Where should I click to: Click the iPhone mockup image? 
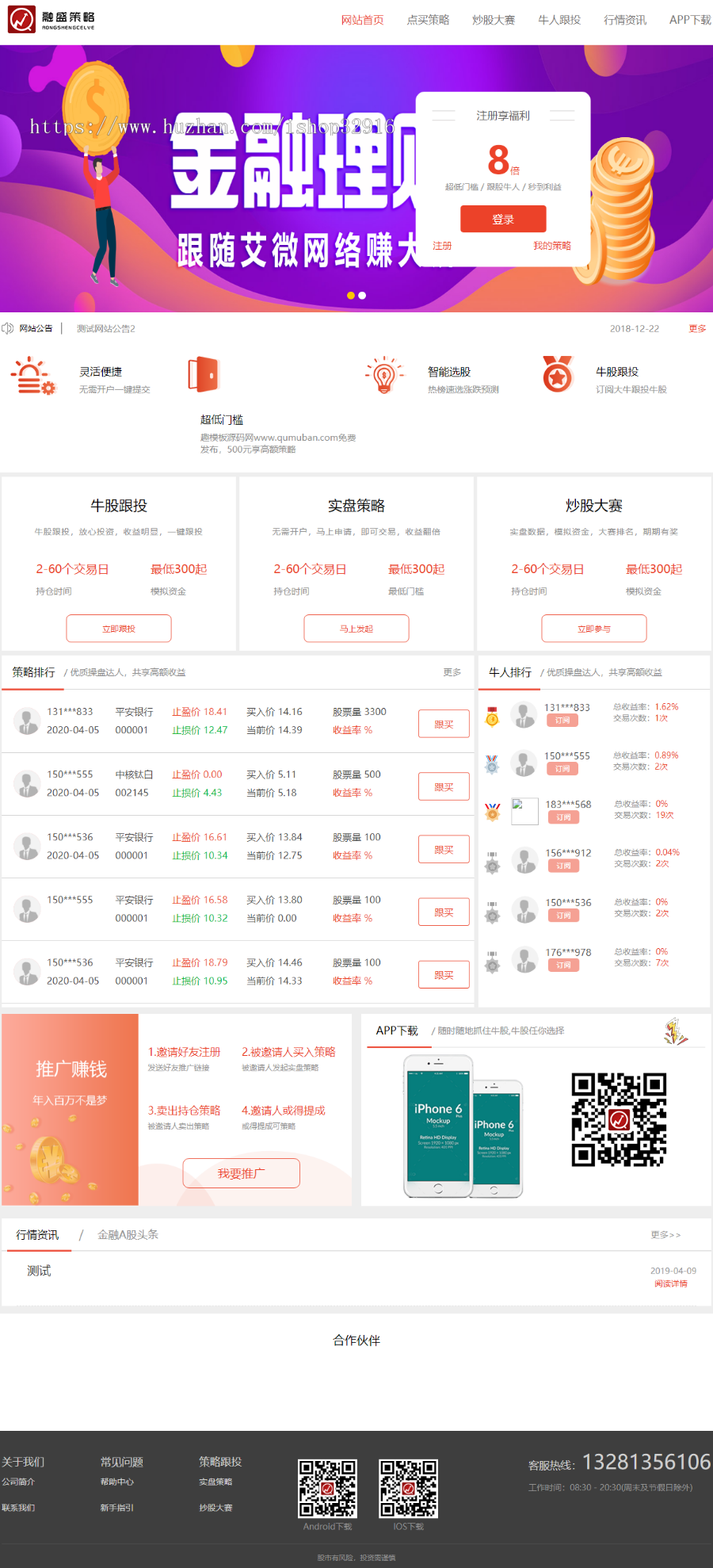pyautogui.click(x=463, y=1126)
